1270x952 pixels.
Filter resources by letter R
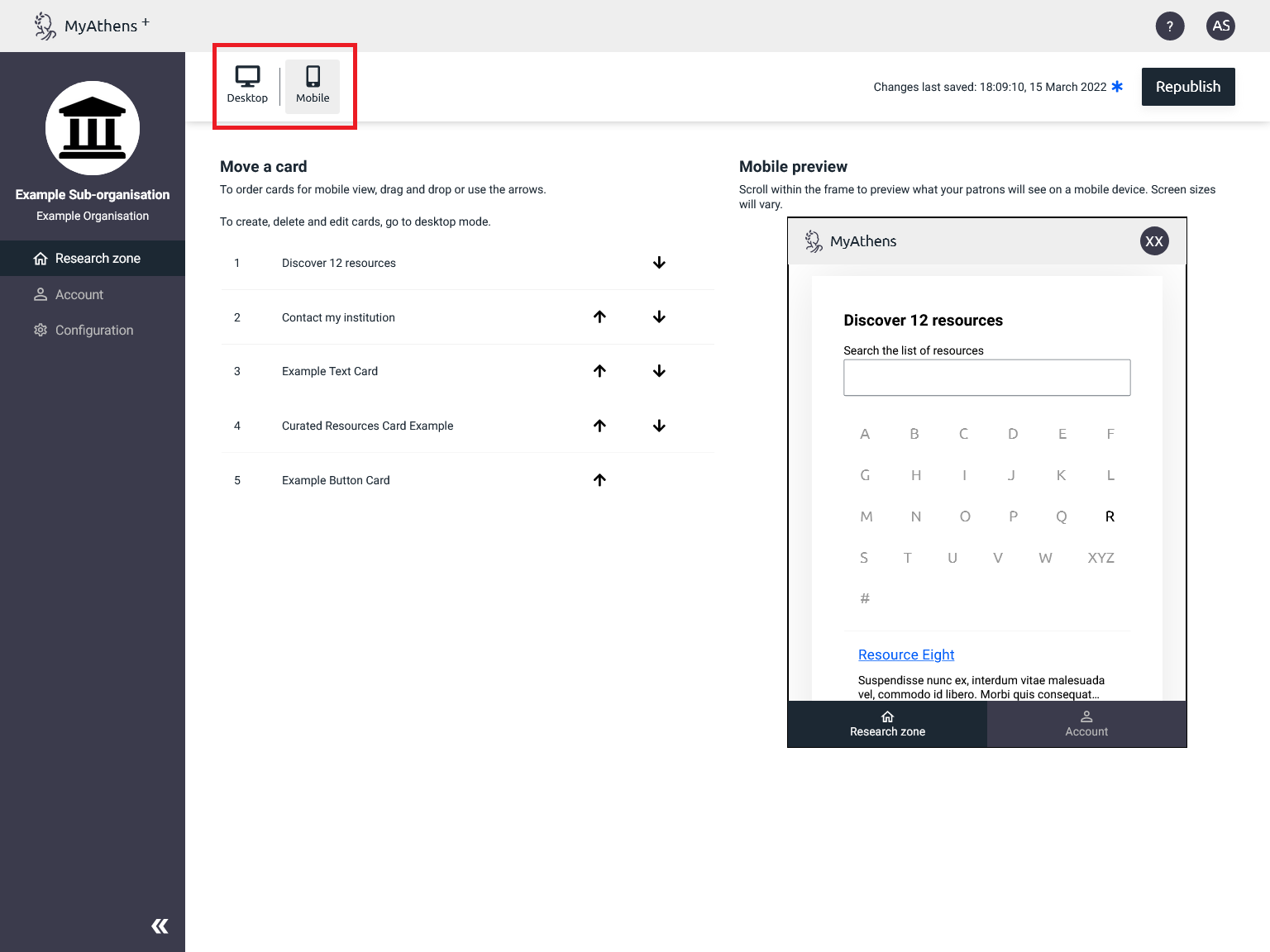pyautogui.click(x=1110, y=516)
